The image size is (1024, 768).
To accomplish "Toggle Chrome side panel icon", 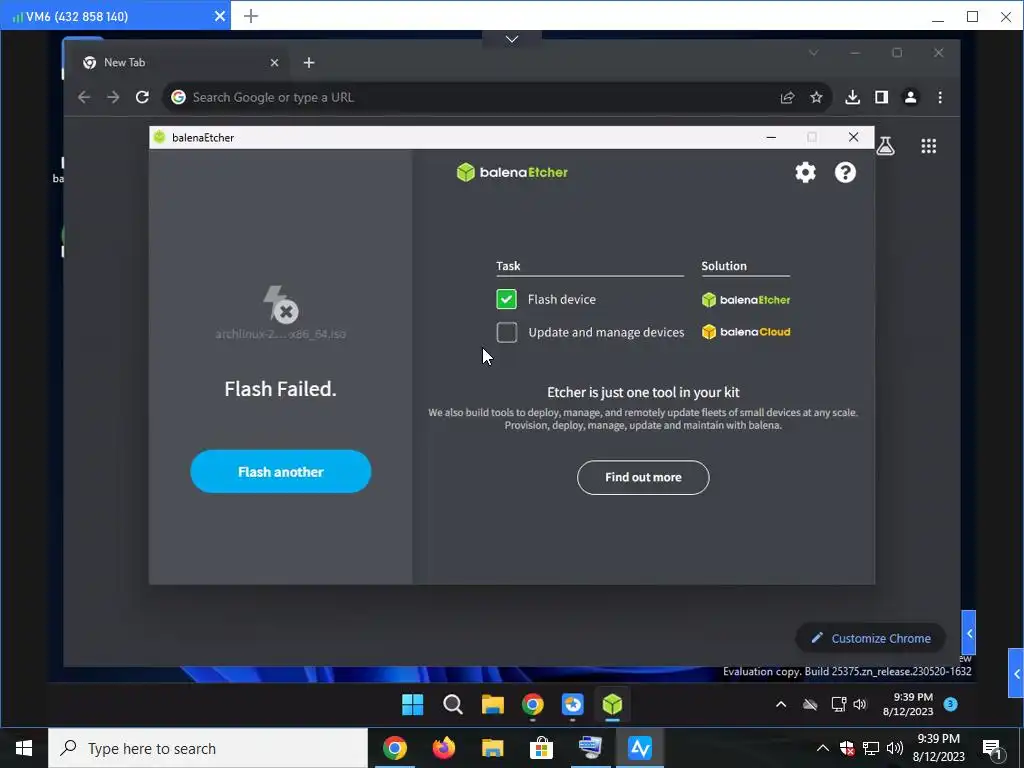I will click(x=882, y=97).
